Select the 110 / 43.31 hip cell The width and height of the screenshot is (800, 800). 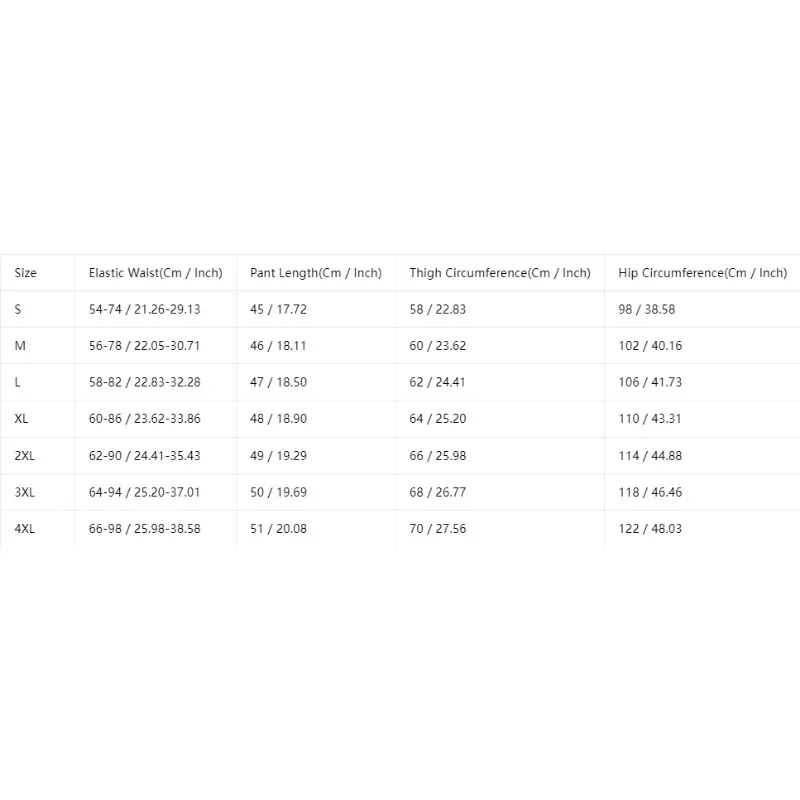[649, 419]
